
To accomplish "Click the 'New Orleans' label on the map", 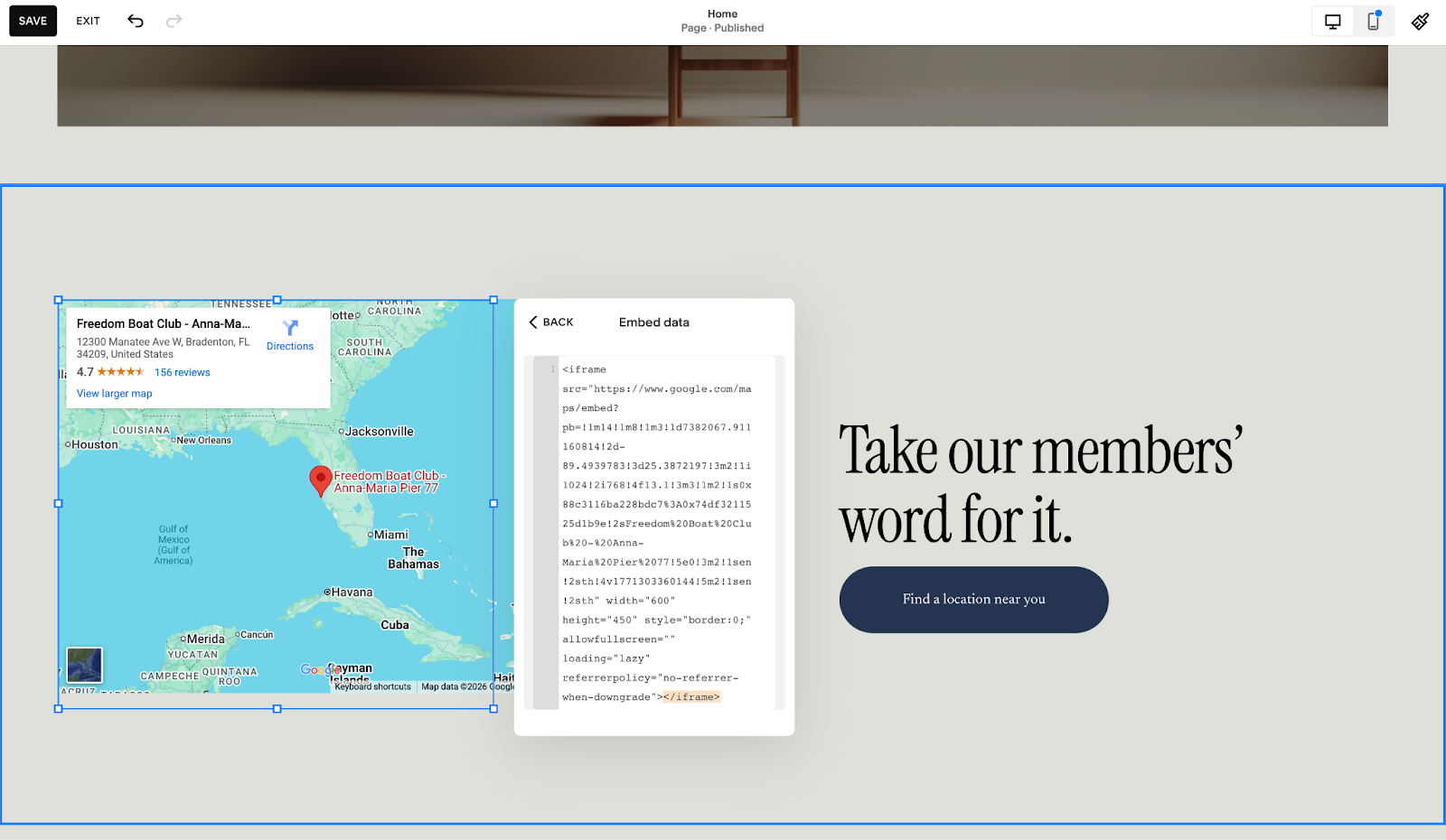I will point(204,441).
